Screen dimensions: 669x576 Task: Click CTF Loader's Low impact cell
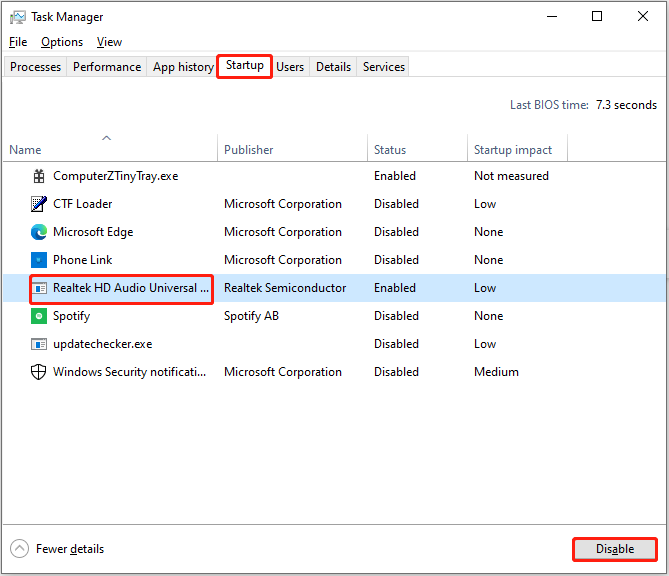(485, 204)
